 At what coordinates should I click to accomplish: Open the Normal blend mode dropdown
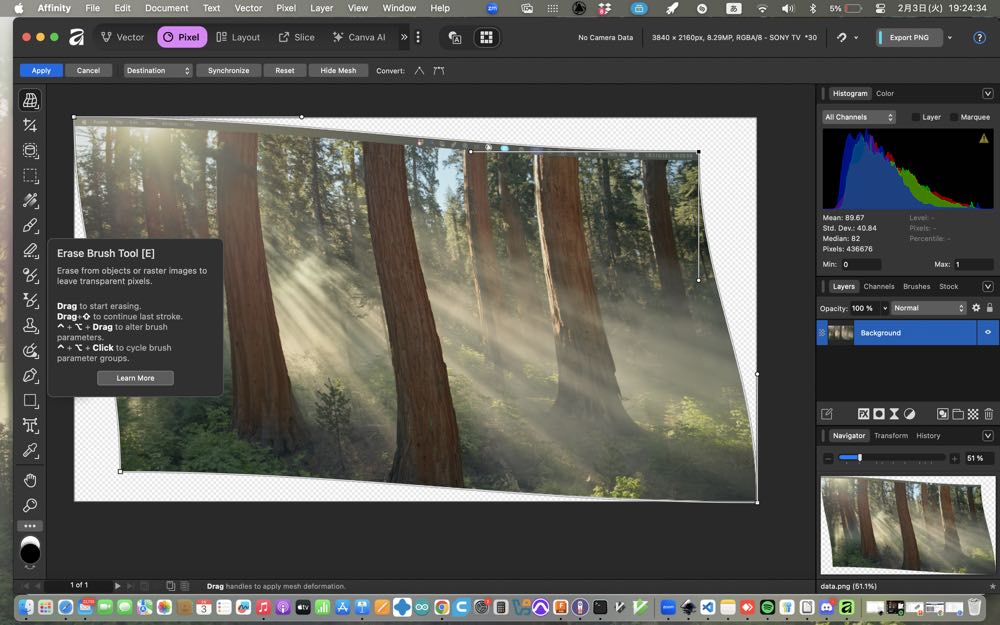point(929,308)
